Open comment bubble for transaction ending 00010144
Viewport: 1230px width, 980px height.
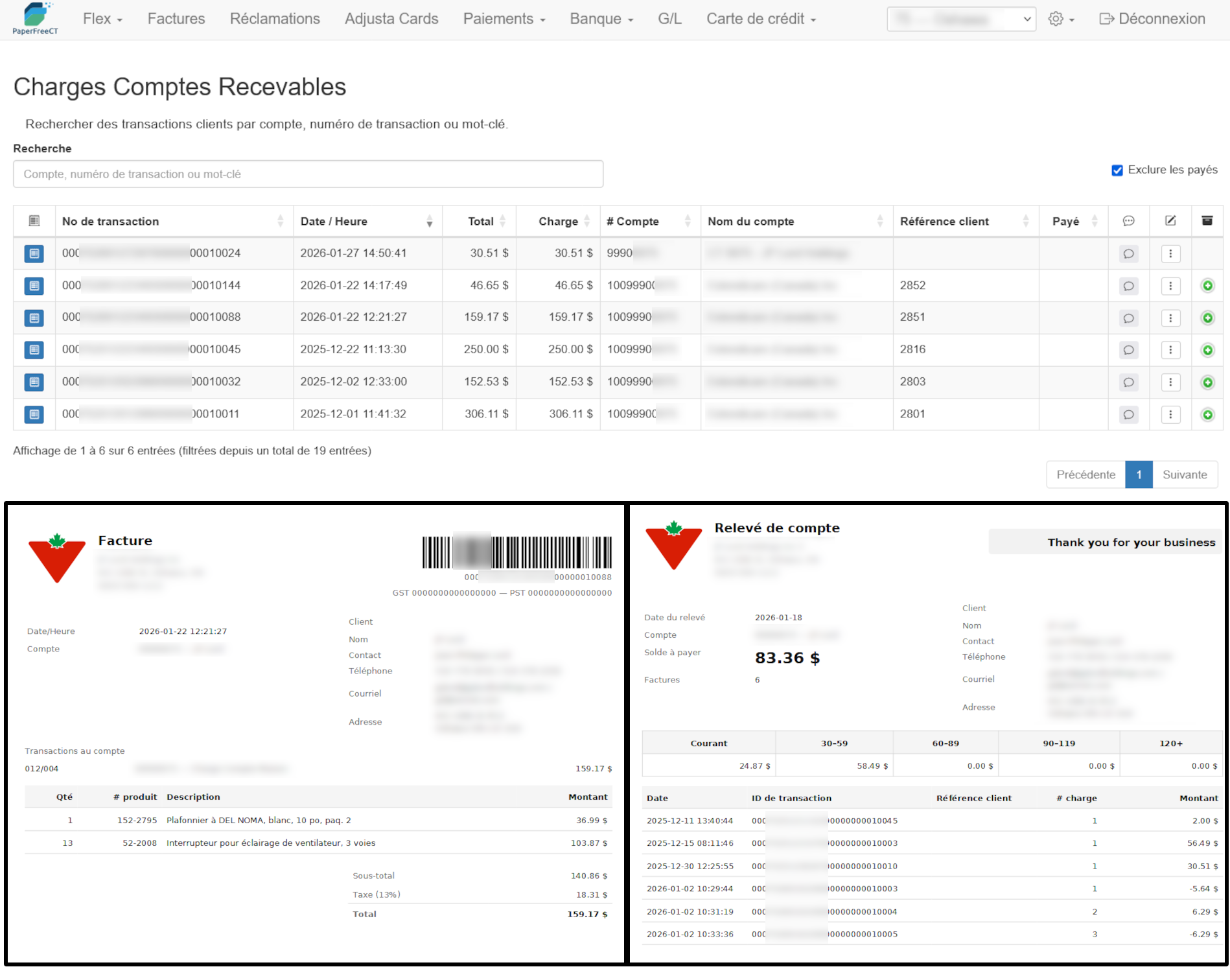tap(1128, 286)
